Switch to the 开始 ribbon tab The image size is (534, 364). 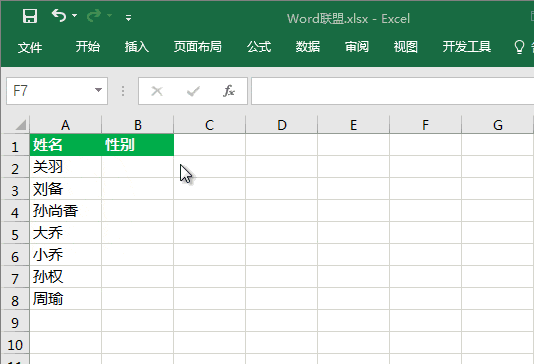point(88,47)
